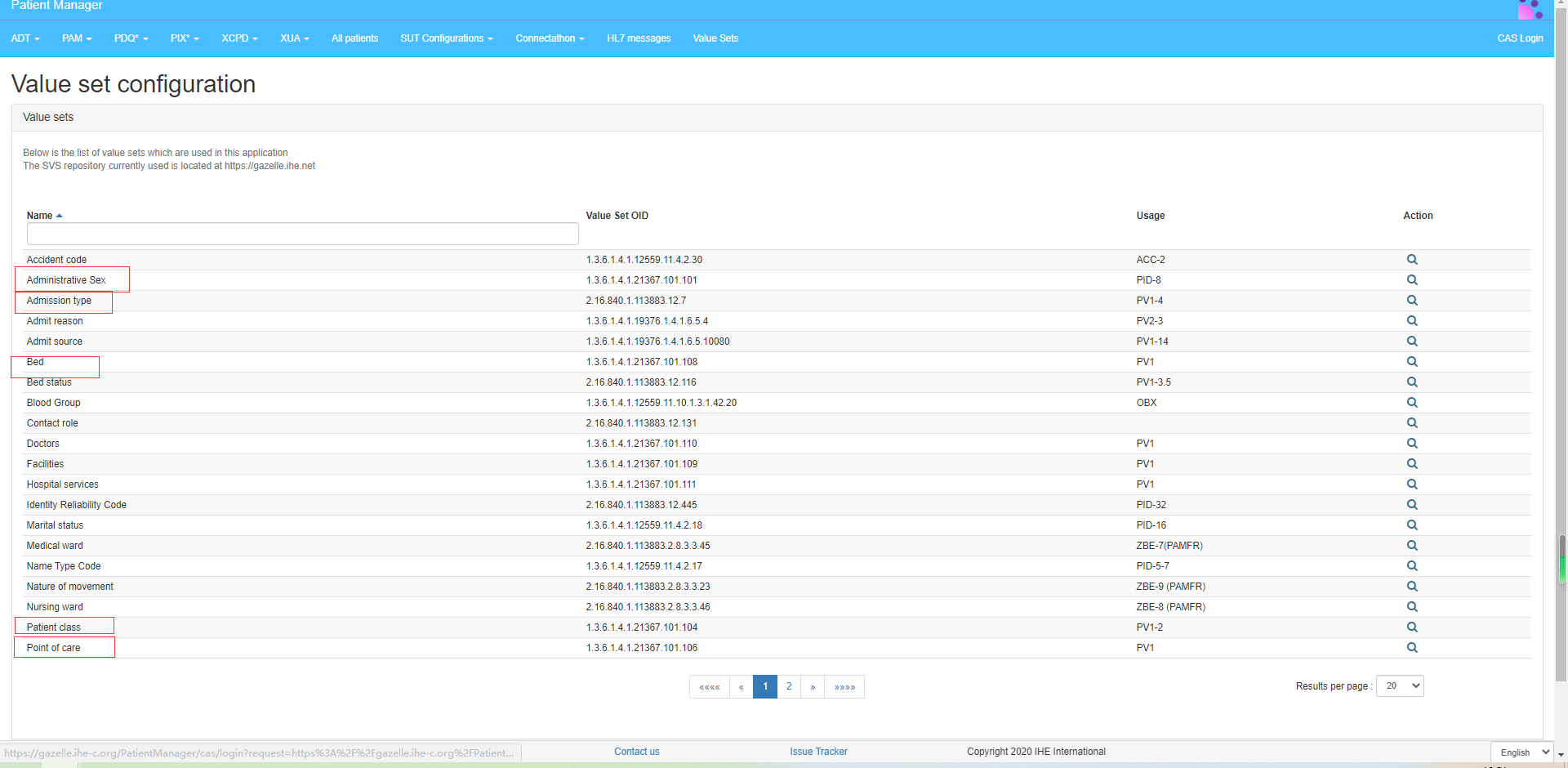Select the Nature of movement name

[70, 587]
